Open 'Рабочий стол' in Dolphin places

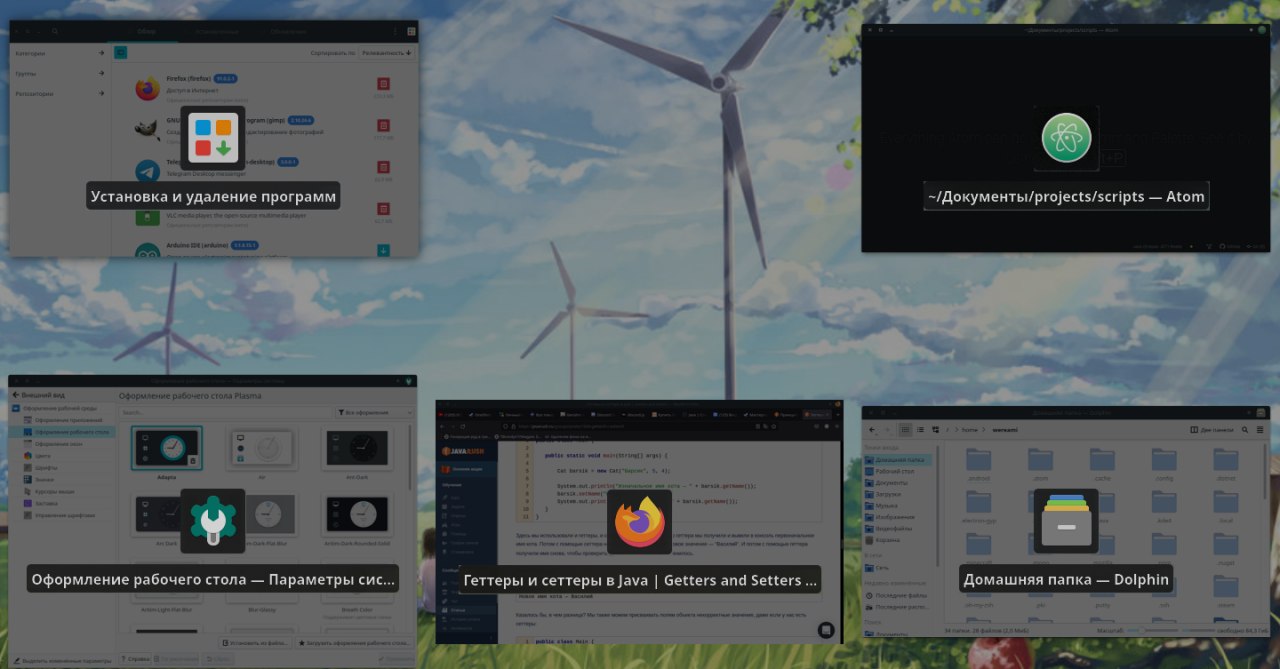click(x=899, y=471)
